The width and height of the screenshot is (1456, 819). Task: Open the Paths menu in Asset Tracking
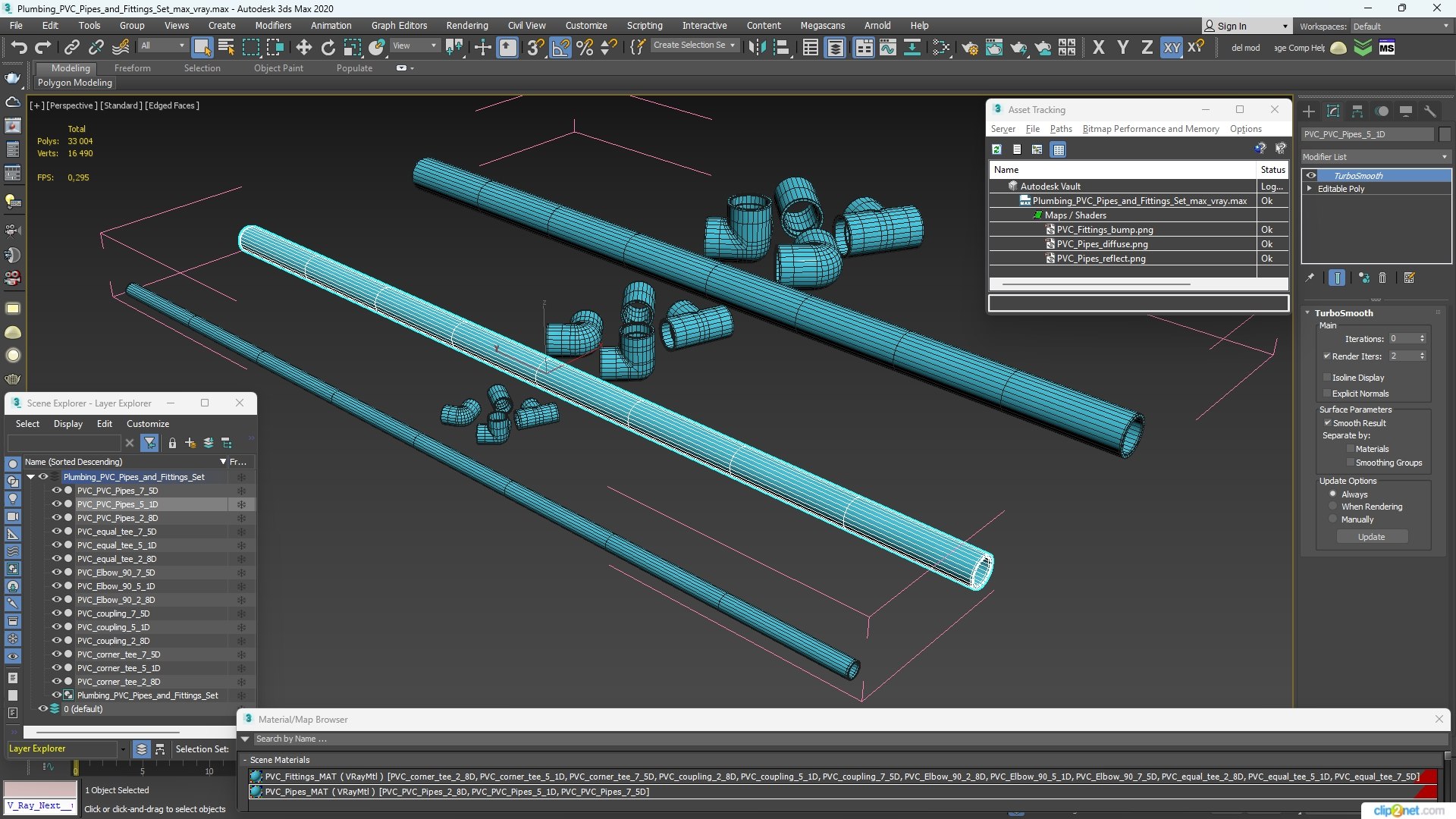point(1060,129)
